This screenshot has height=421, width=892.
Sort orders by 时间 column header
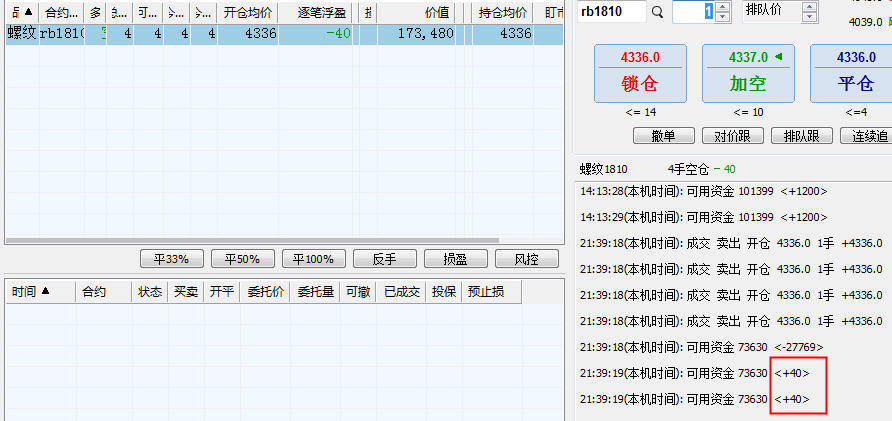[x=31, y=292]
